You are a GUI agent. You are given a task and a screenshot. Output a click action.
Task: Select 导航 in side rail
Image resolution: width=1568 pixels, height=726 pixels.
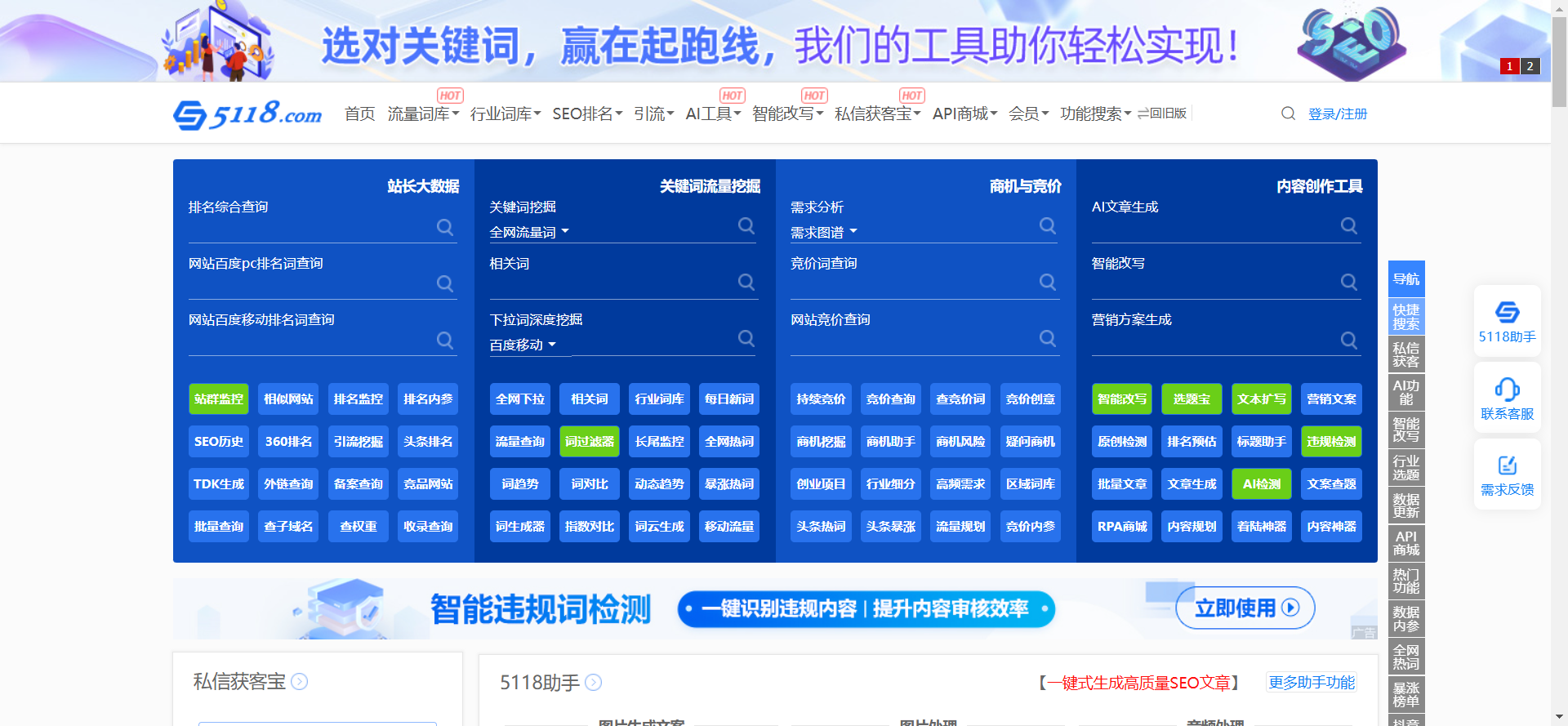tap(1406, 278)
